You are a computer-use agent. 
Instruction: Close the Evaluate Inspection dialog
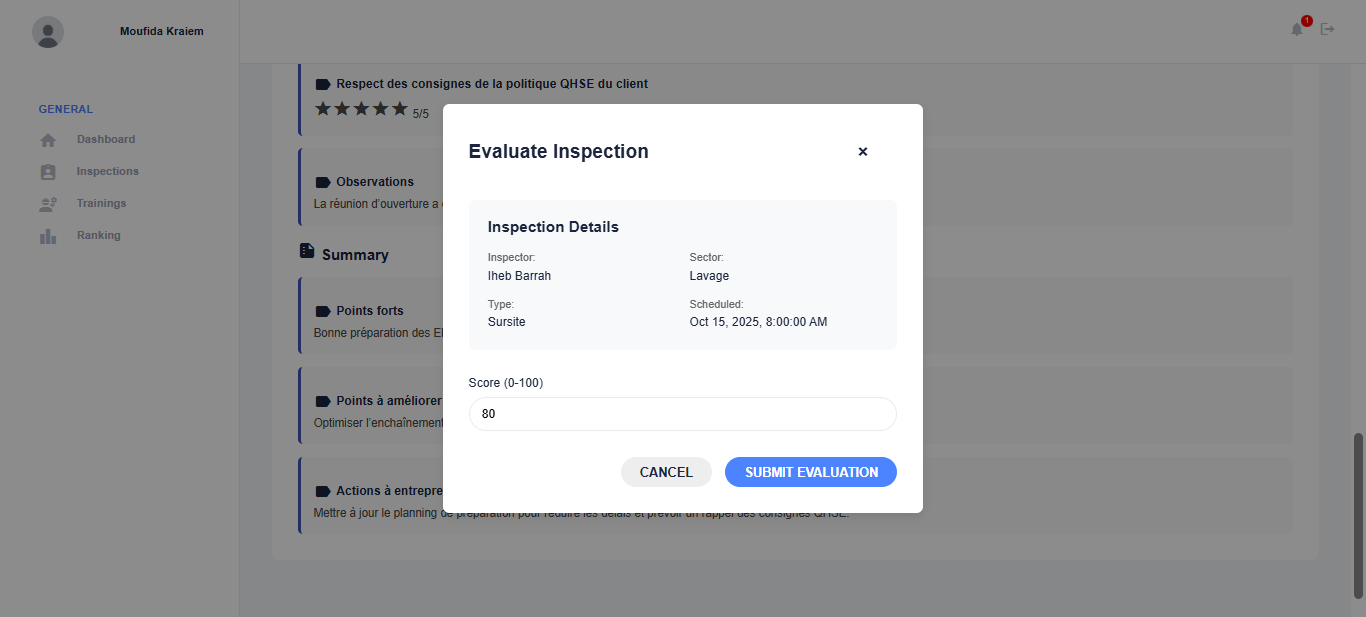point(863,151)
